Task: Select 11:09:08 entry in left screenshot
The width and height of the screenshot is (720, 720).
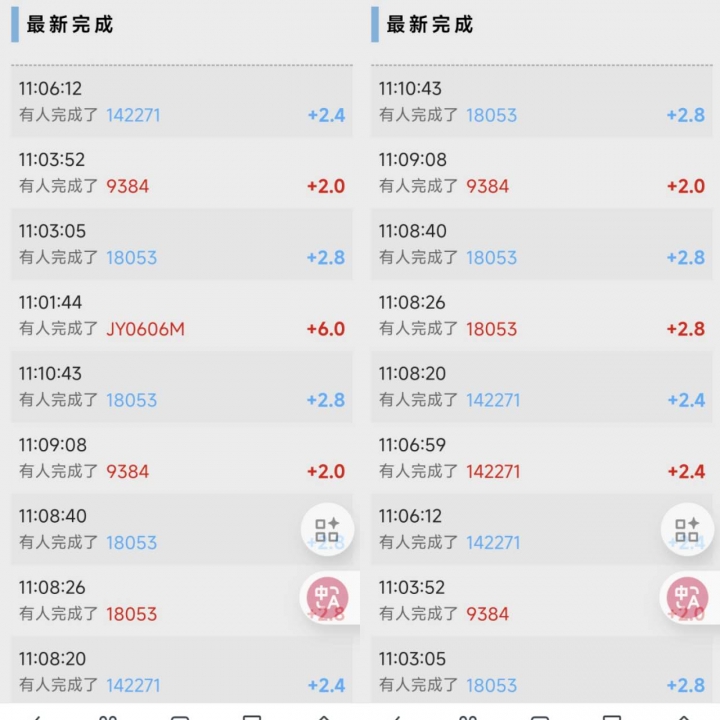Action: pyautogui.click(x=182, y=458)
